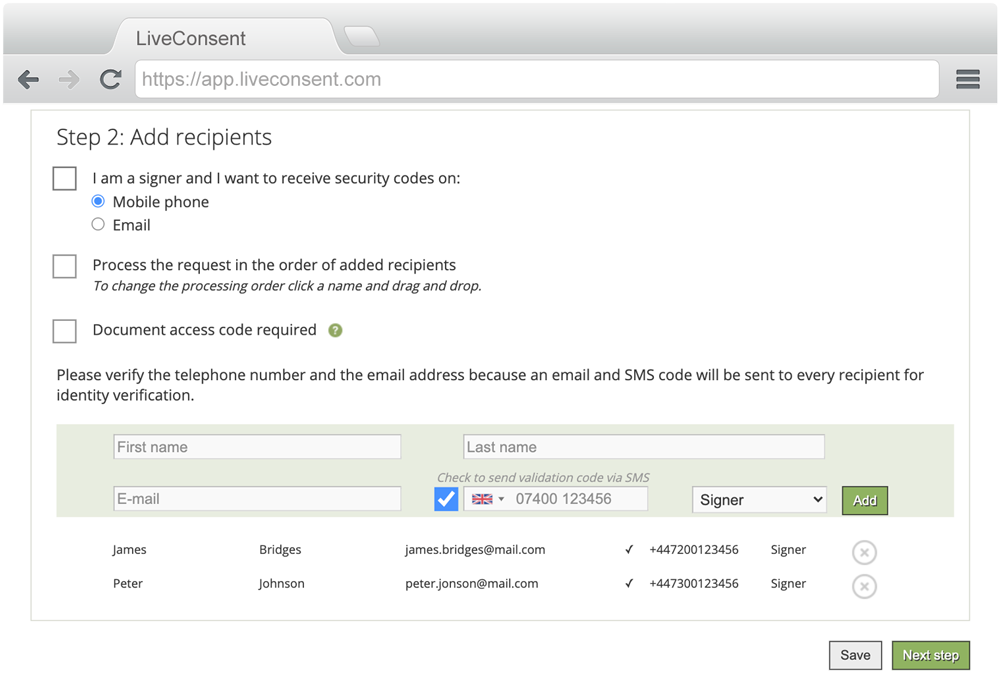This screenshot has width=1000, height=686.
Task: Select the Mobile phone radio option
Action: 98,201
